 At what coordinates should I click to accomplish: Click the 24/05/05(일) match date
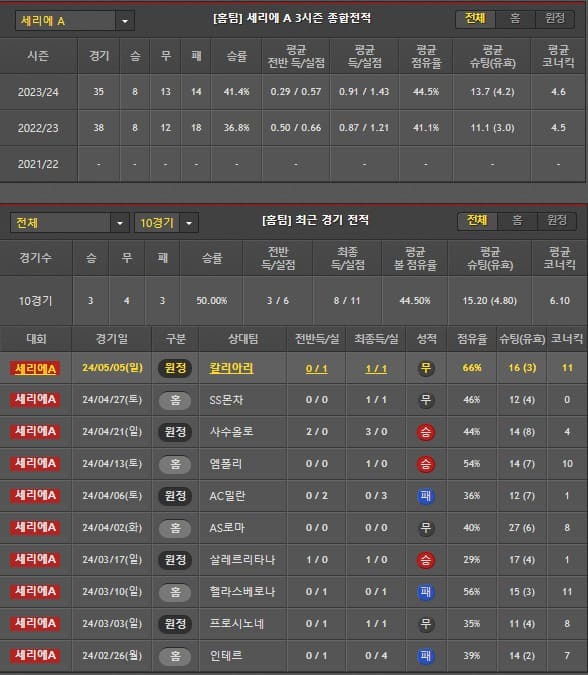point(112,368)
